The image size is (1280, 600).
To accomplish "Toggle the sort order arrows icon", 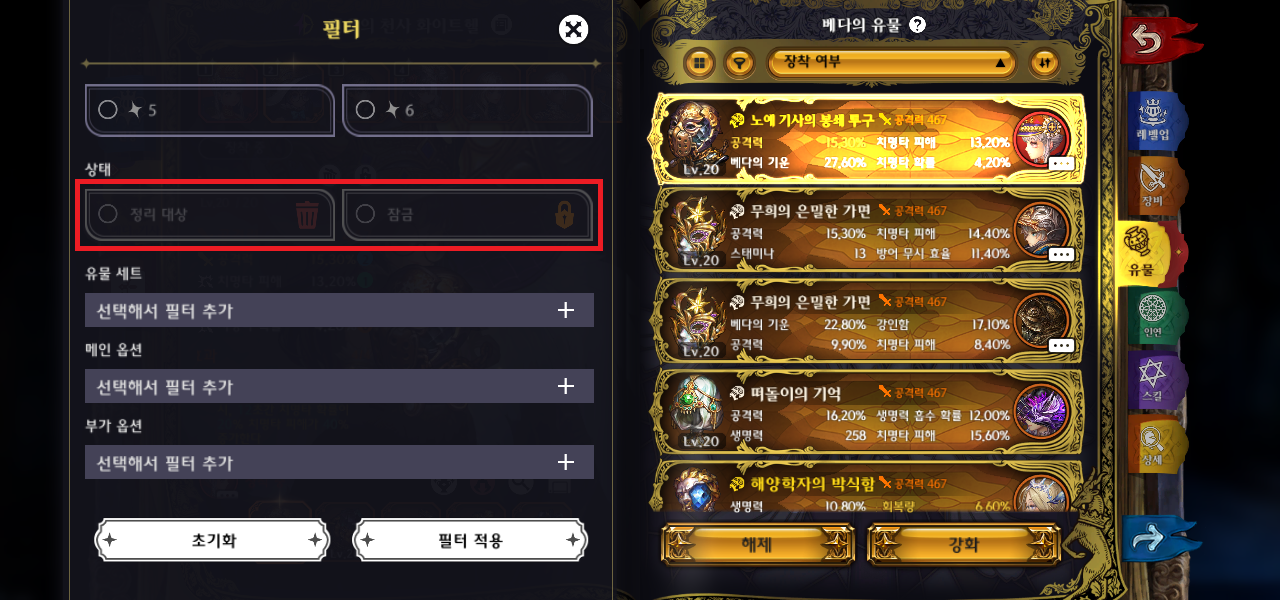I will click(x=1045, y=62).
